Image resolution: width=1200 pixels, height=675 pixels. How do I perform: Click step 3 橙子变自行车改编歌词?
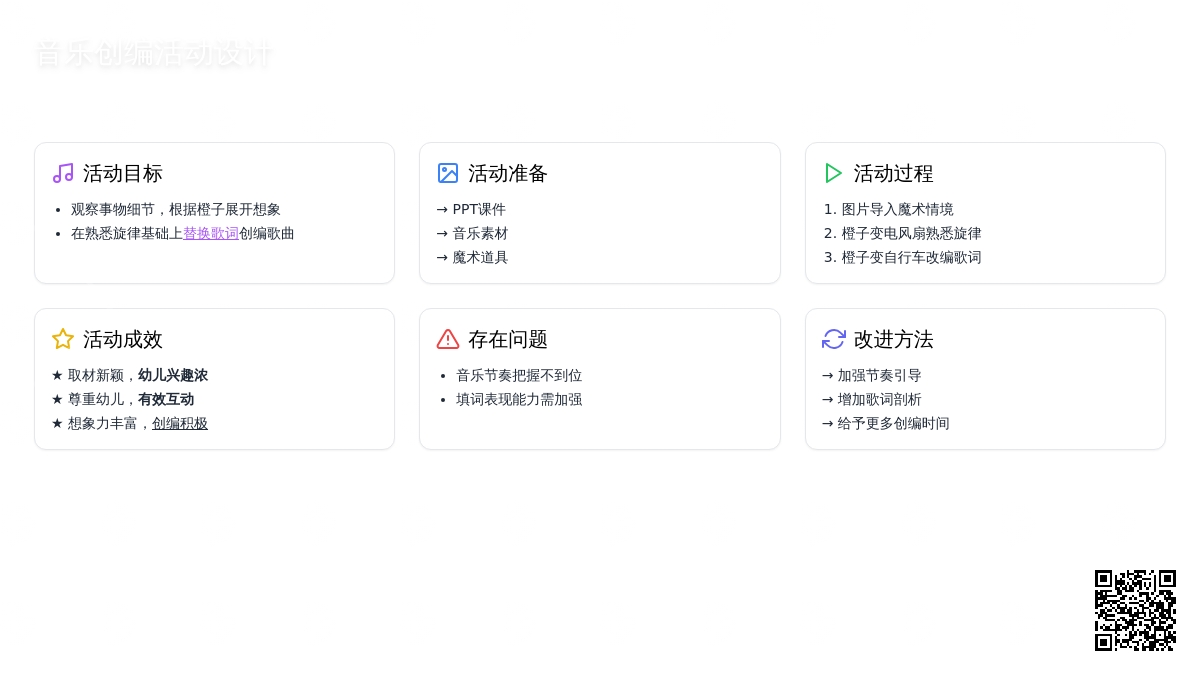tap(911, 257)
